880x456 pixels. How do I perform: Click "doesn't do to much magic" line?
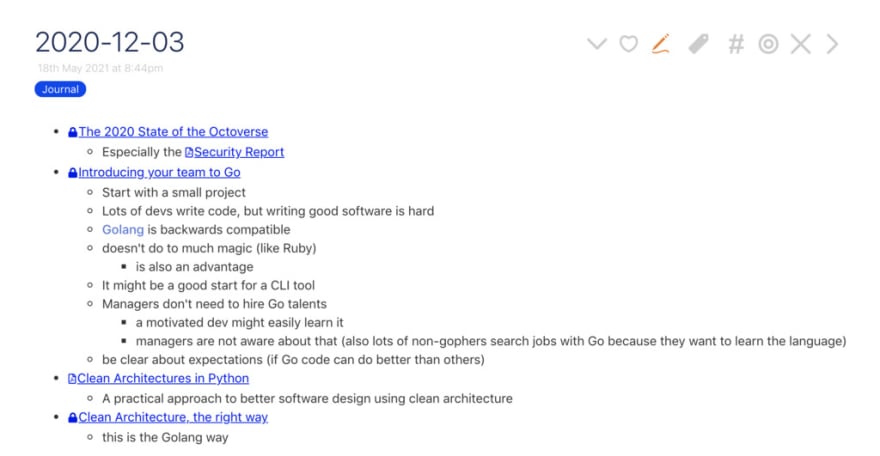click(209, 248)
